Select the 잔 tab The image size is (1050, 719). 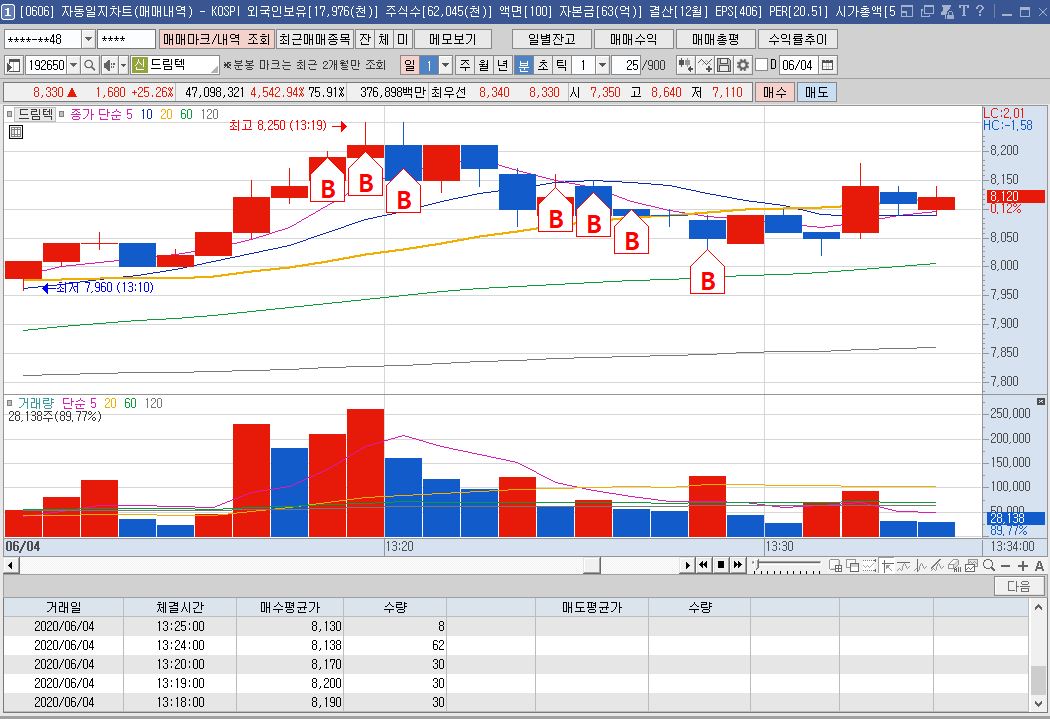point(365,39)
